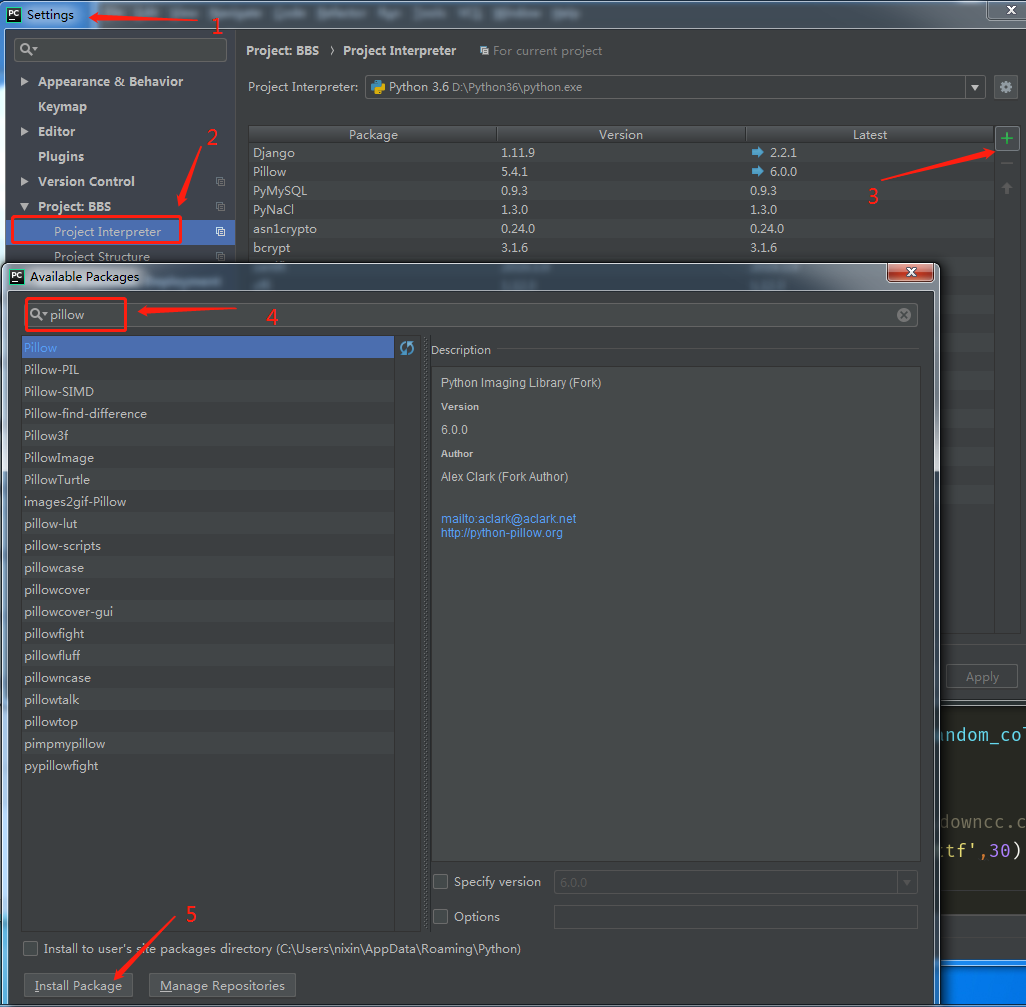Select the Django row in installed packages

[x=621, y=152]
